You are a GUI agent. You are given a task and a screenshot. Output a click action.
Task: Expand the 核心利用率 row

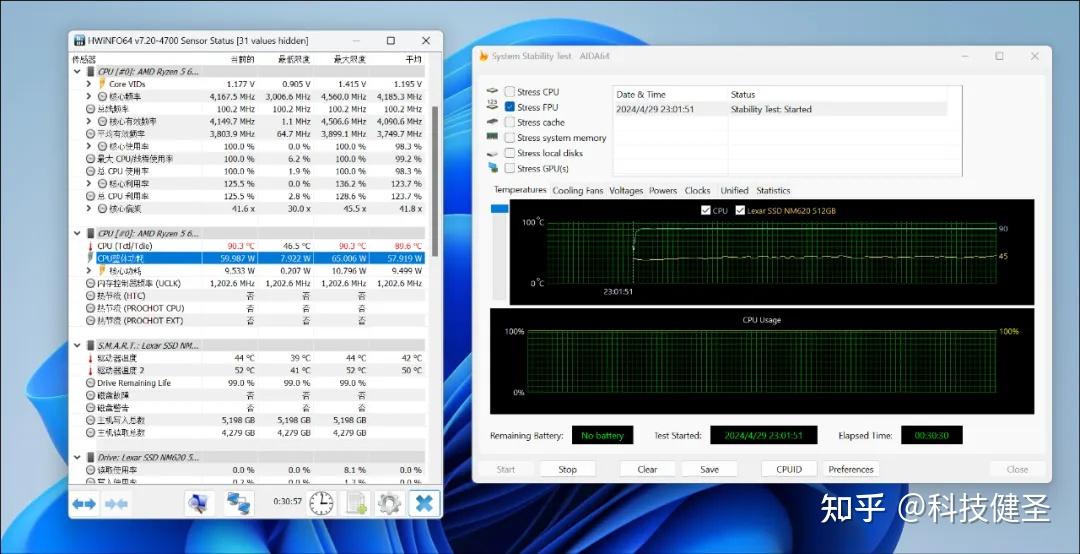(89, 183)
